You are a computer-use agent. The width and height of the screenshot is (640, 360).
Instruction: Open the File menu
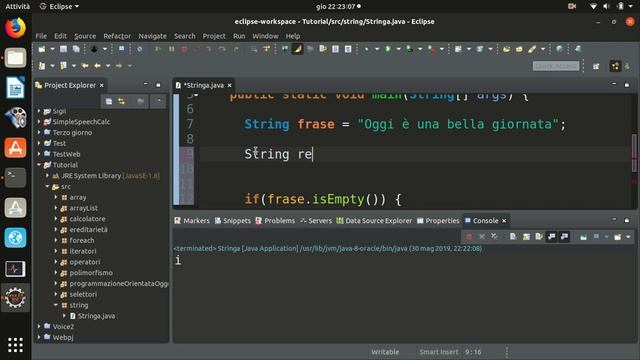(x=41, y=36)
